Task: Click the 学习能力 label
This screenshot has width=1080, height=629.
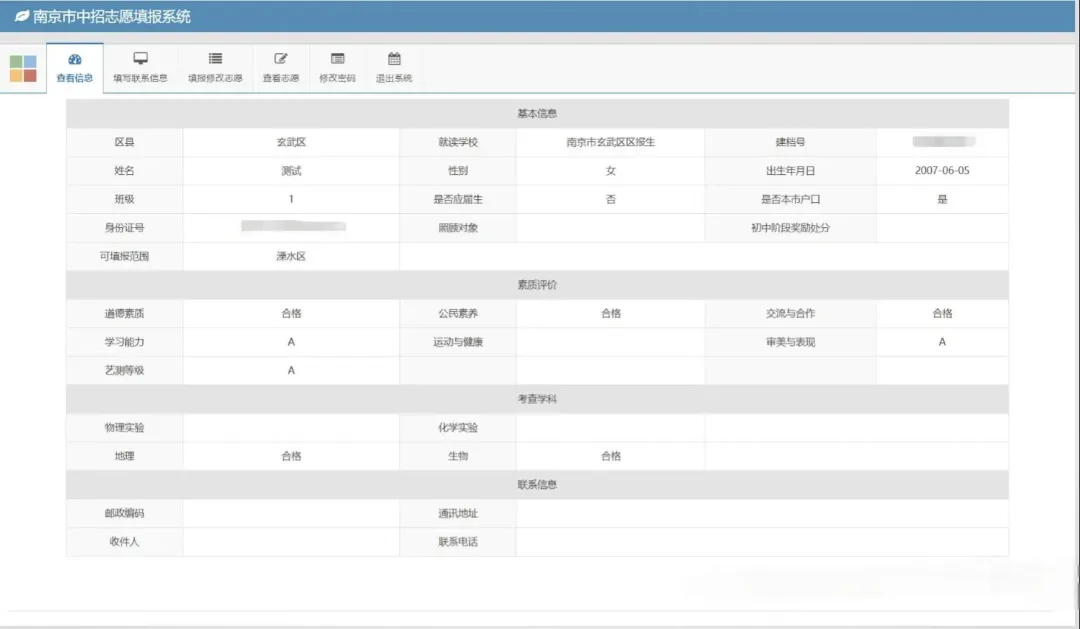Action: (125, 342)
